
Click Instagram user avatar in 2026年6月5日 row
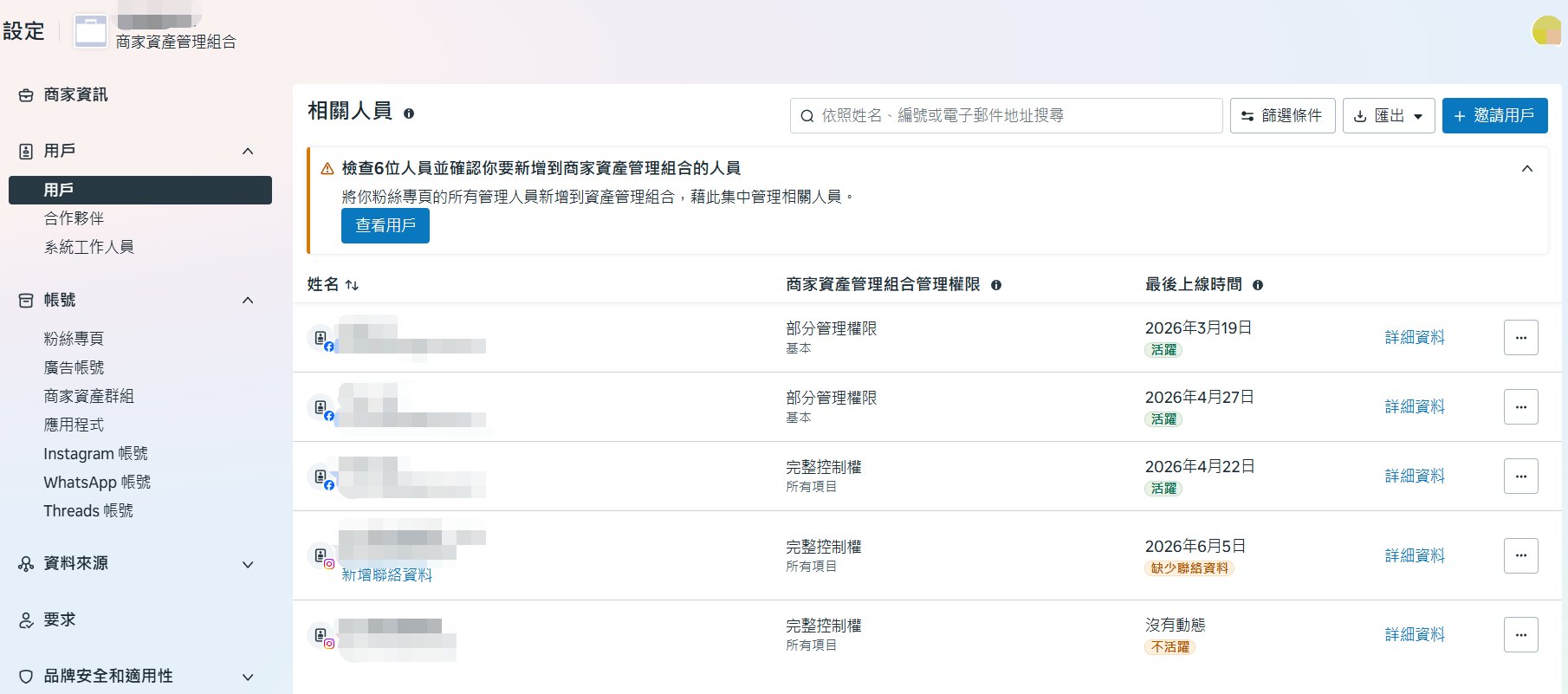(x=322, y=556)
